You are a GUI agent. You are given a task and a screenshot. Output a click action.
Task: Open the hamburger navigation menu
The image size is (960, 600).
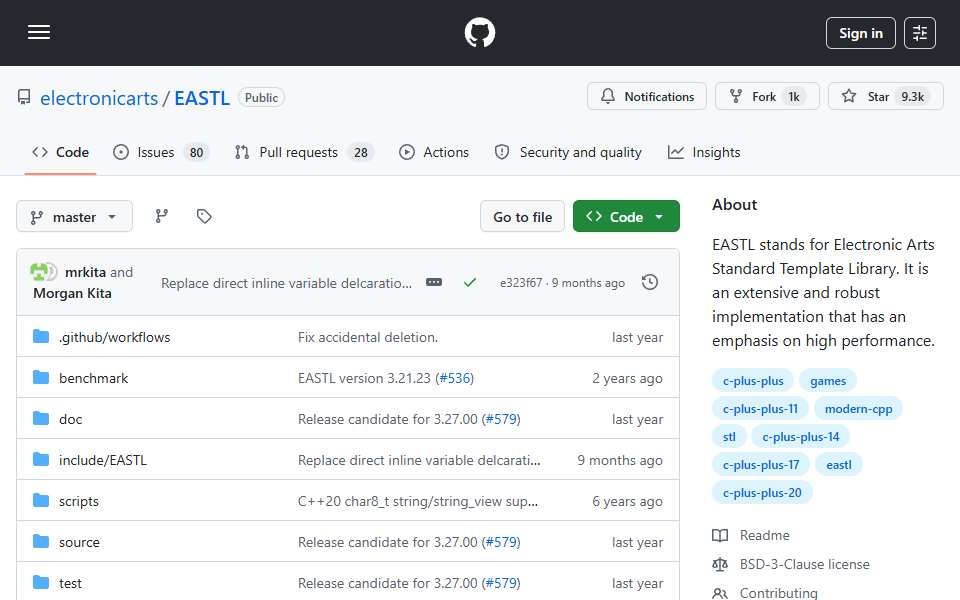pos(39,32)
